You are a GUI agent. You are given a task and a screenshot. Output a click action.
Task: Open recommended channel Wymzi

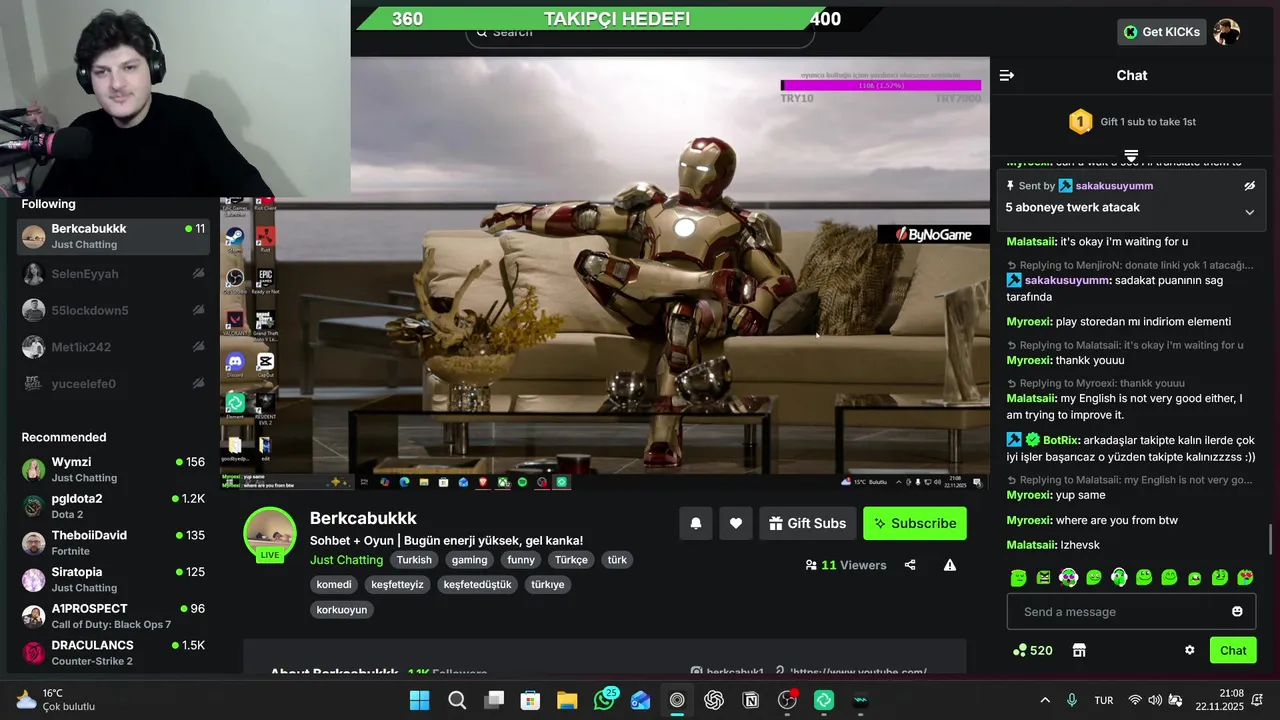tap(115, 469)
